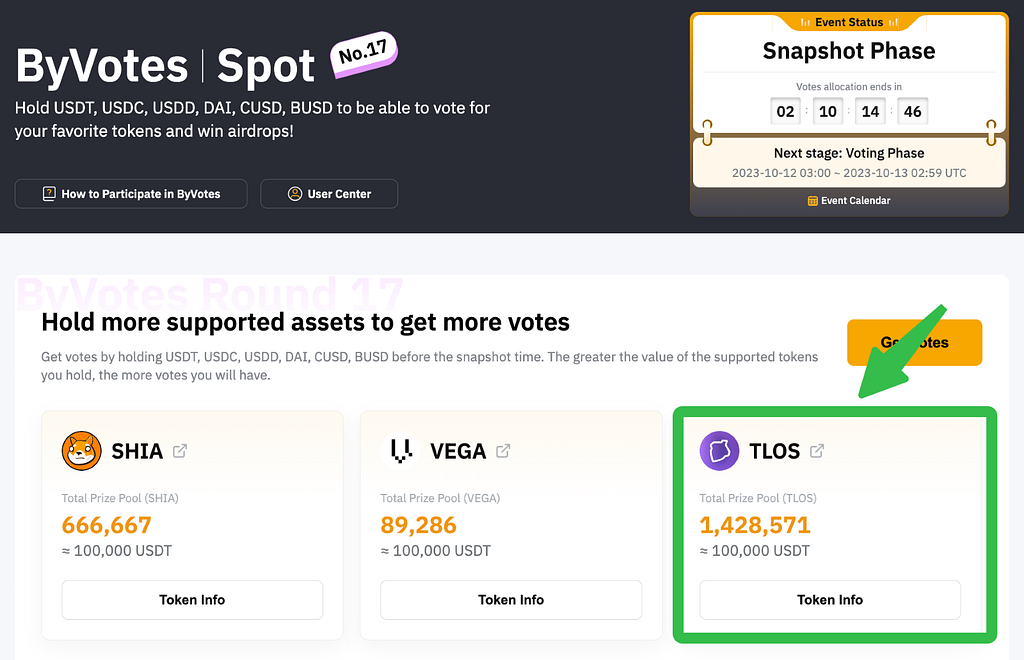Screen dimensions: 1024x660
Task: Click the VEGA token logo
Action: click(400, 451)
